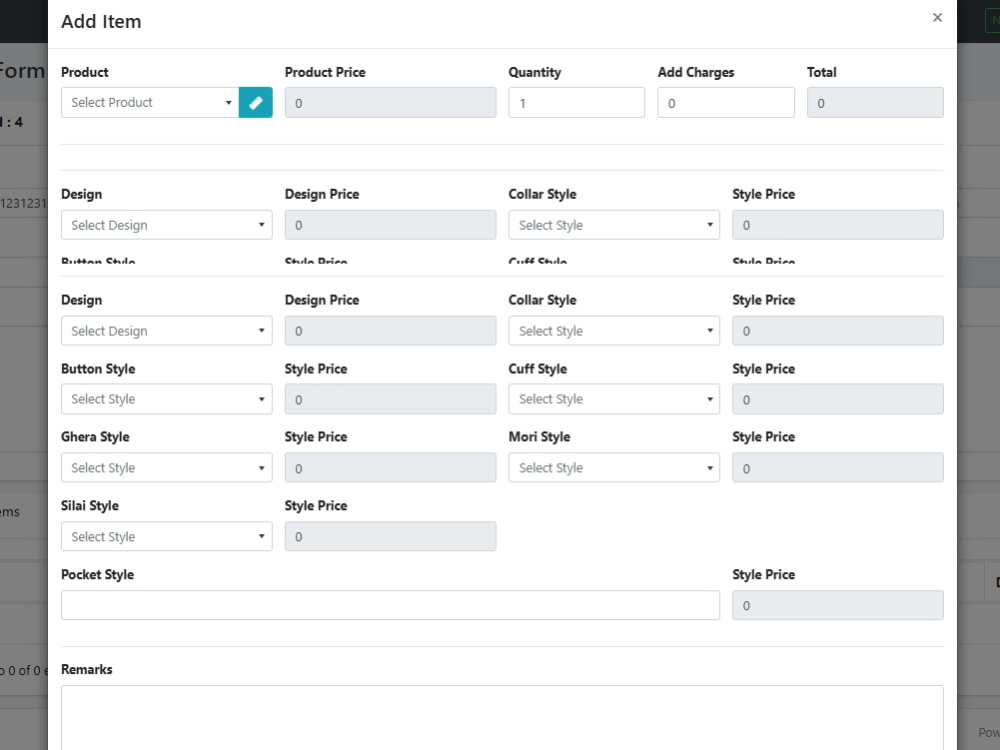Open the Button Style dropdown
This screenshot has width=1000, height=750.
(166, 399)
